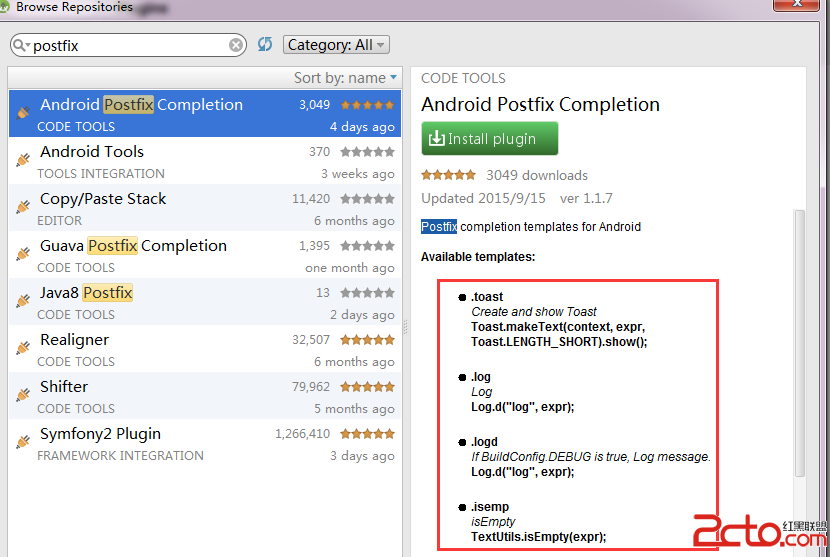Open the Sort by: name dropdown
Image resolution: width=830 pixels, height=557 pixels.
pos(345,78)
